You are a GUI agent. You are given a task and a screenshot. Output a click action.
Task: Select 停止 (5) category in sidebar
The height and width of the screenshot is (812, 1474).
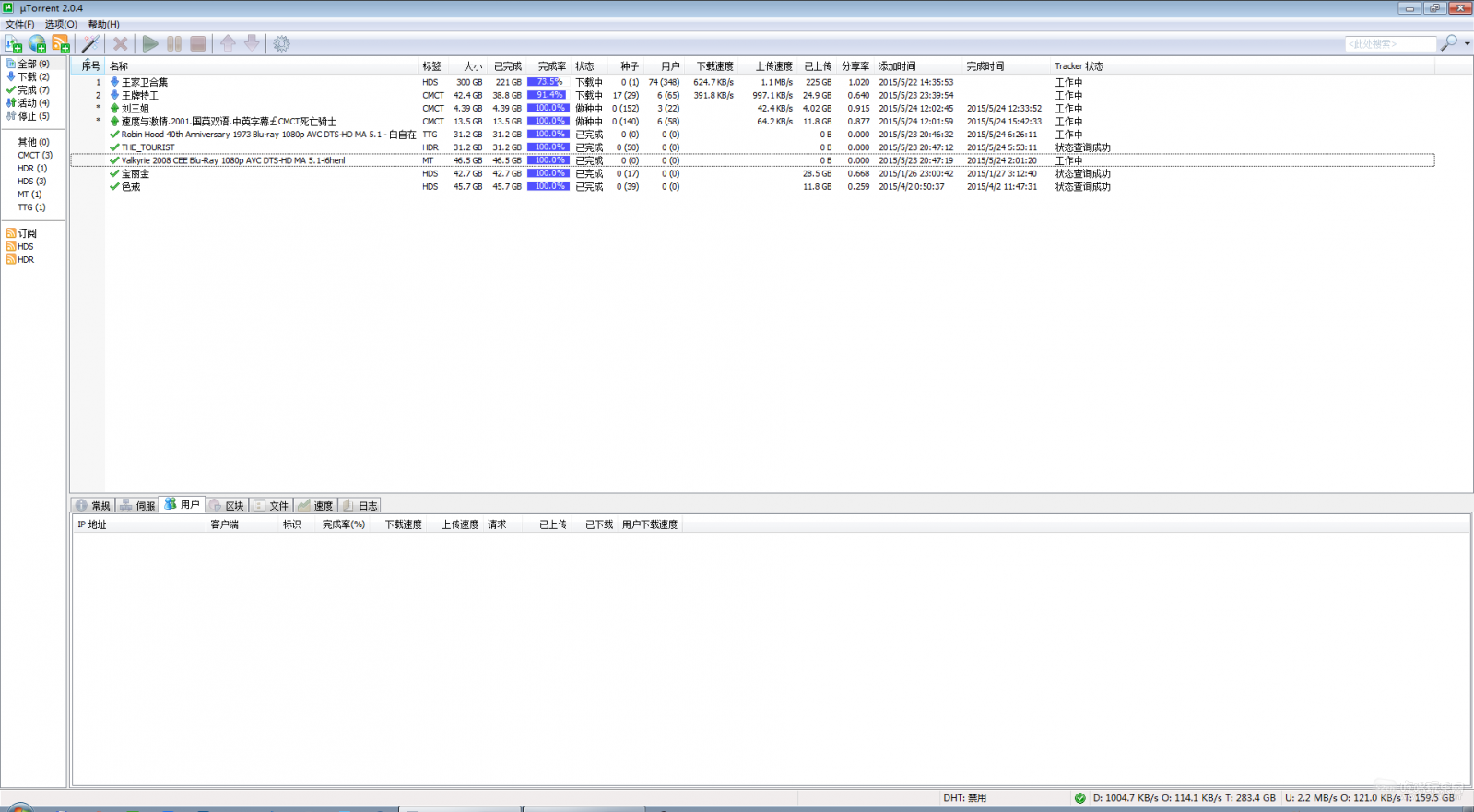click(33, 115)
